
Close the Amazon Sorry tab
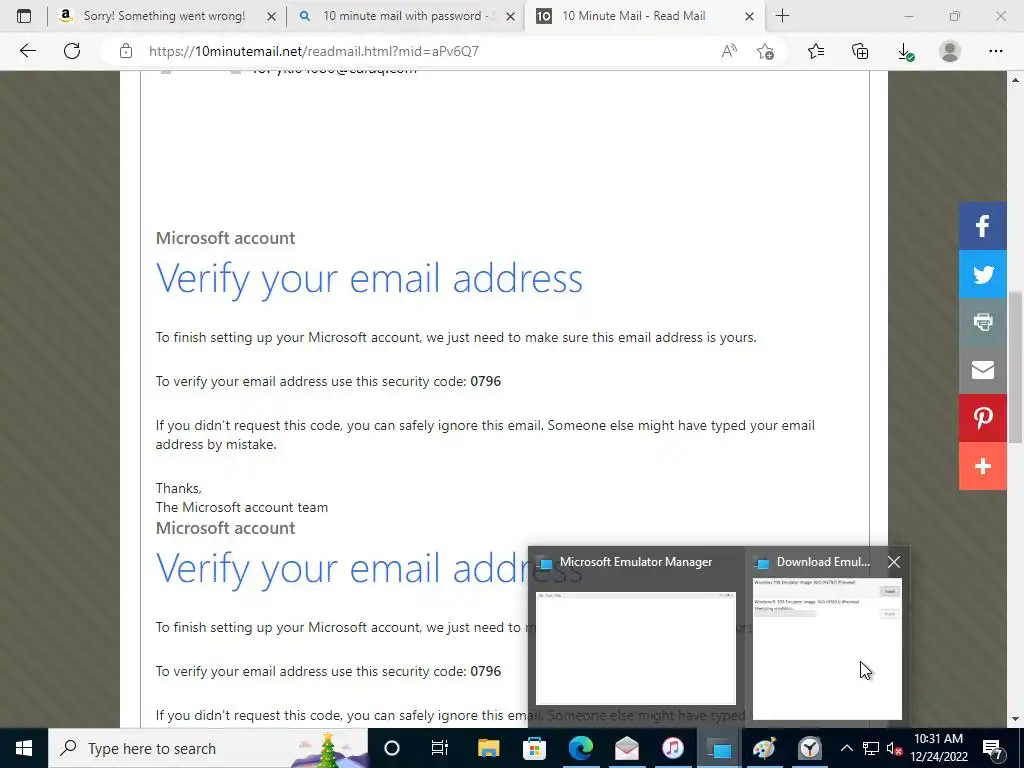tap(272, 16)
